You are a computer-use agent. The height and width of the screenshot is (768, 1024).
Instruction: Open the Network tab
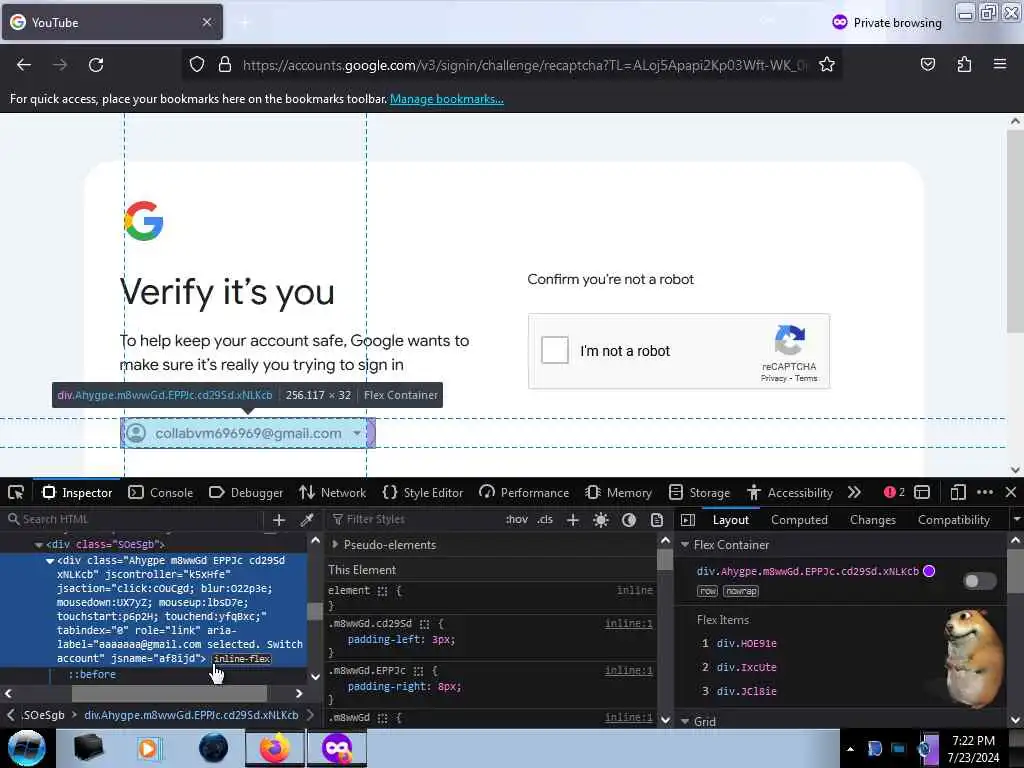pos(332,492)
